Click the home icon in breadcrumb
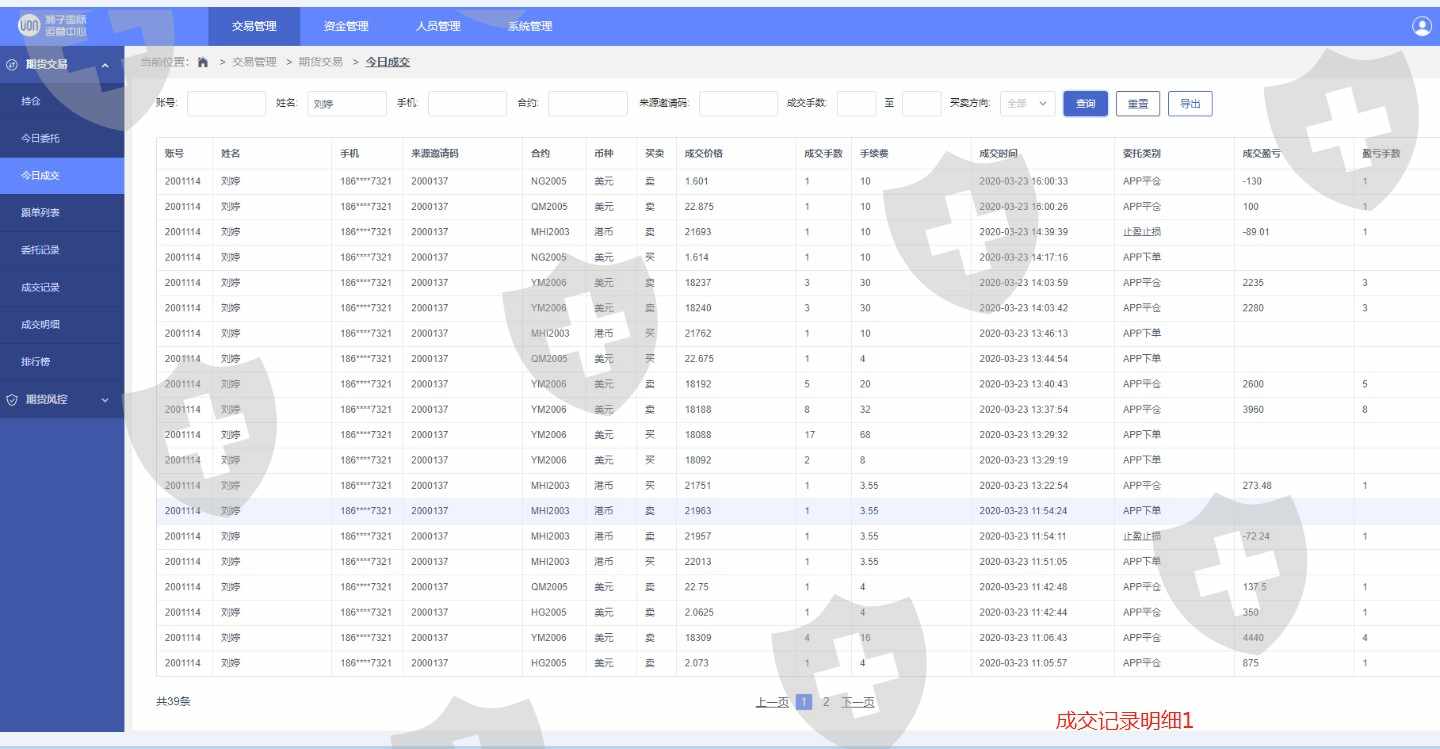 [203, 62]
